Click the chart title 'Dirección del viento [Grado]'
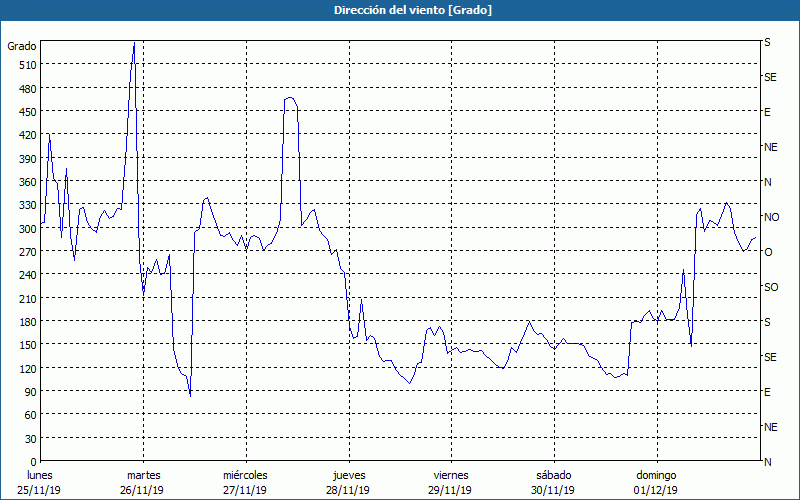 click(x=413, y=10)
